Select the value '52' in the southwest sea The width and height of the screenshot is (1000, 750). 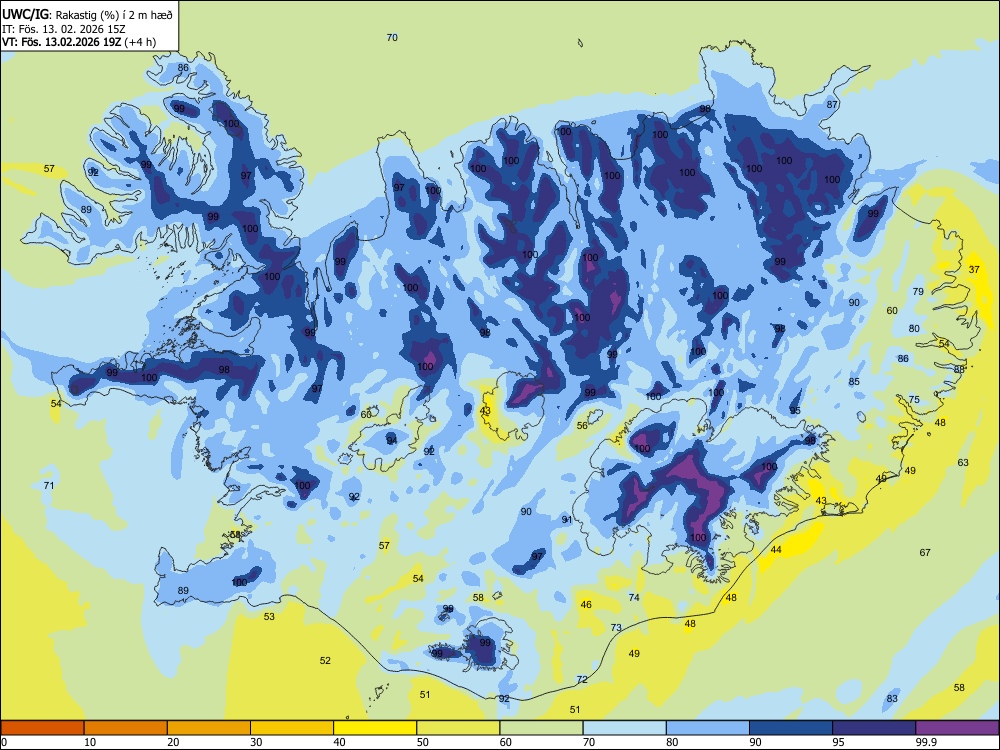click(325, 660)
